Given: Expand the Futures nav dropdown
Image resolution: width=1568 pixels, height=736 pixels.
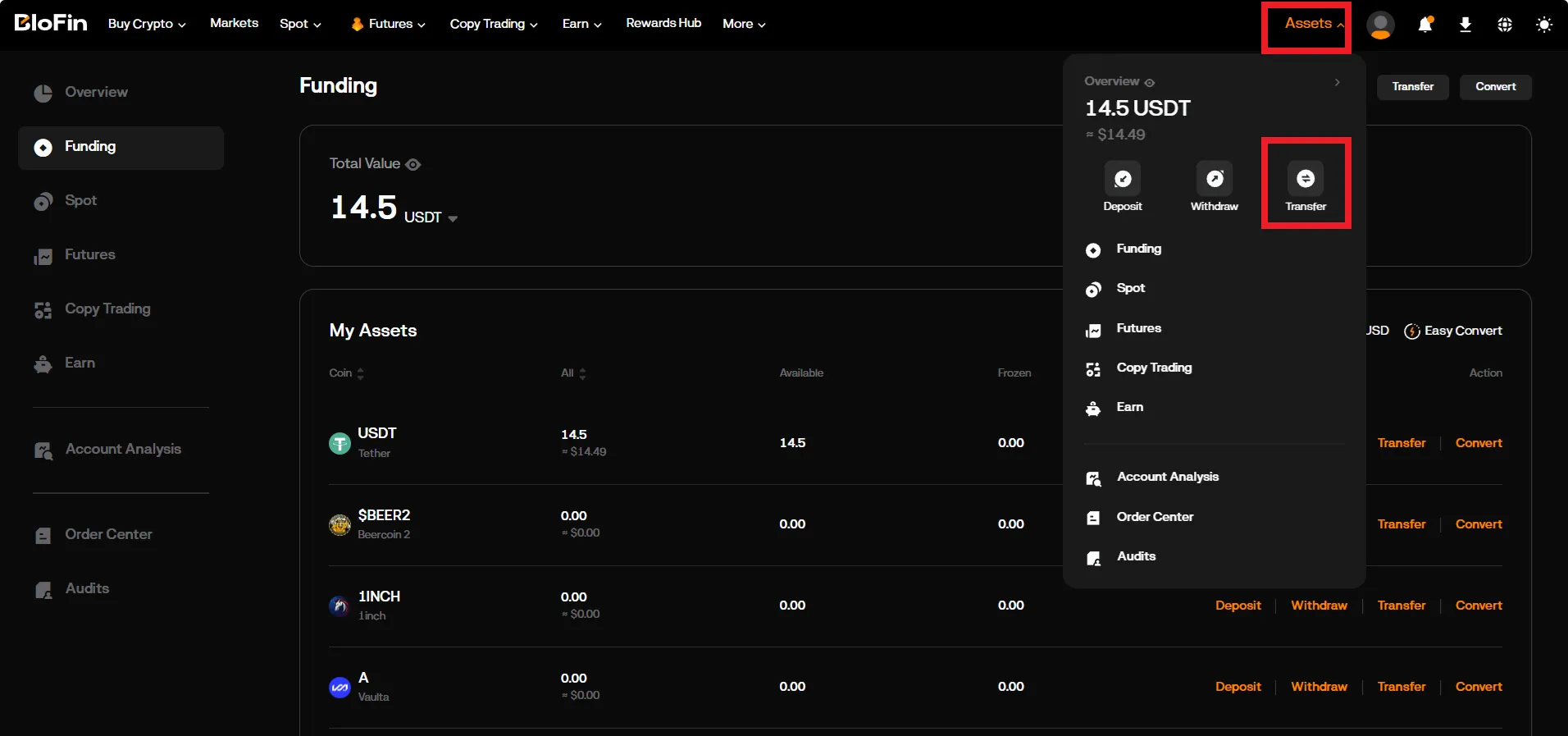Looking at the screenshot, I should [389, 24].
